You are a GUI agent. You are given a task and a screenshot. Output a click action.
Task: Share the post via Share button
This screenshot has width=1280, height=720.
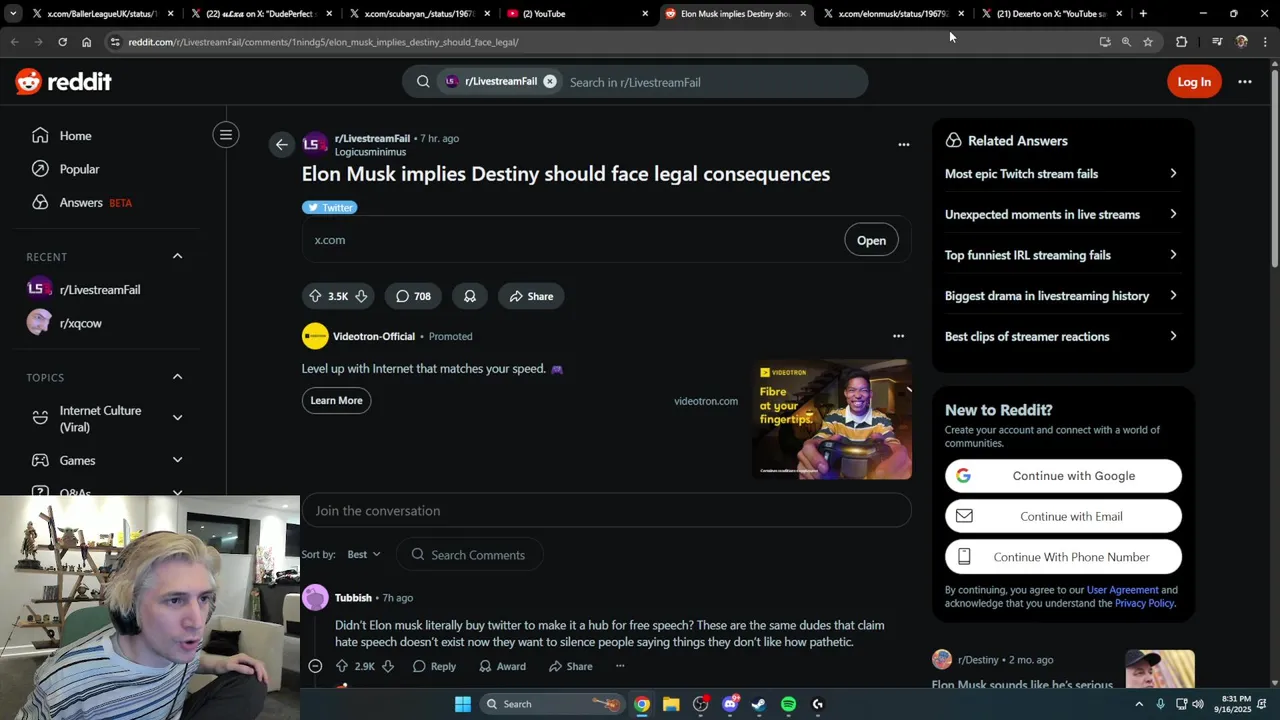coord(531,296)
